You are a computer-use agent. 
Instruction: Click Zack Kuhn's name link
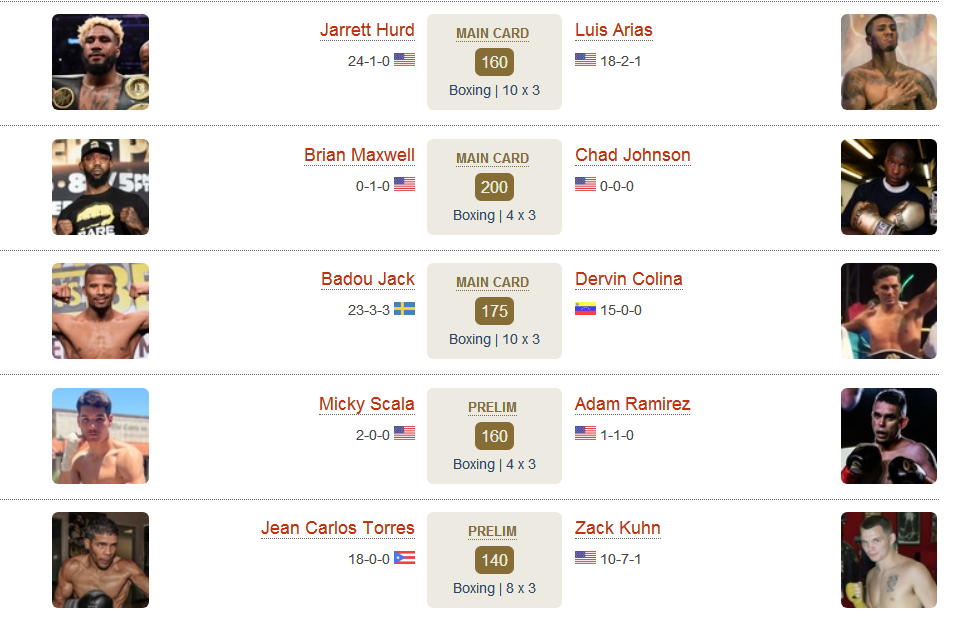618,528
